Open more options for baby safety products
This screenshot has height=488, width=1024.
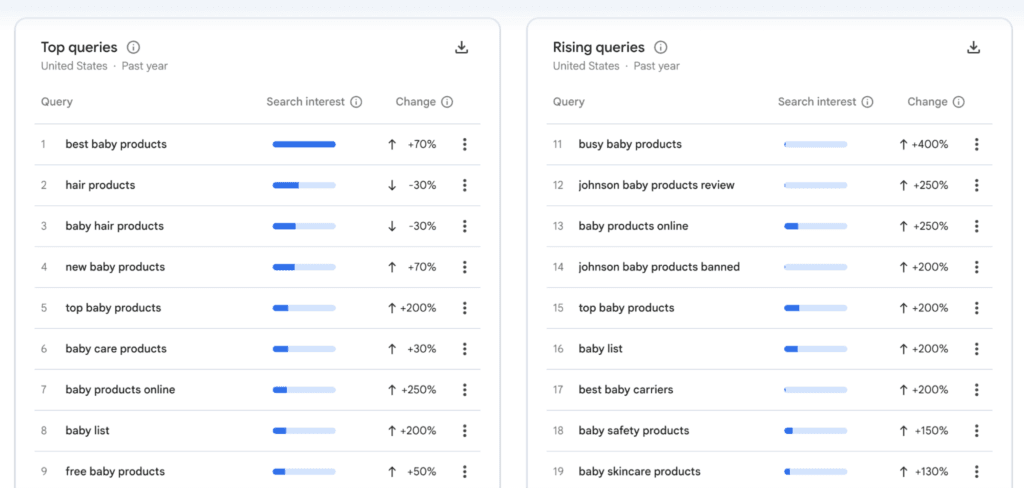pyautogui.click(x=976, y=431)
